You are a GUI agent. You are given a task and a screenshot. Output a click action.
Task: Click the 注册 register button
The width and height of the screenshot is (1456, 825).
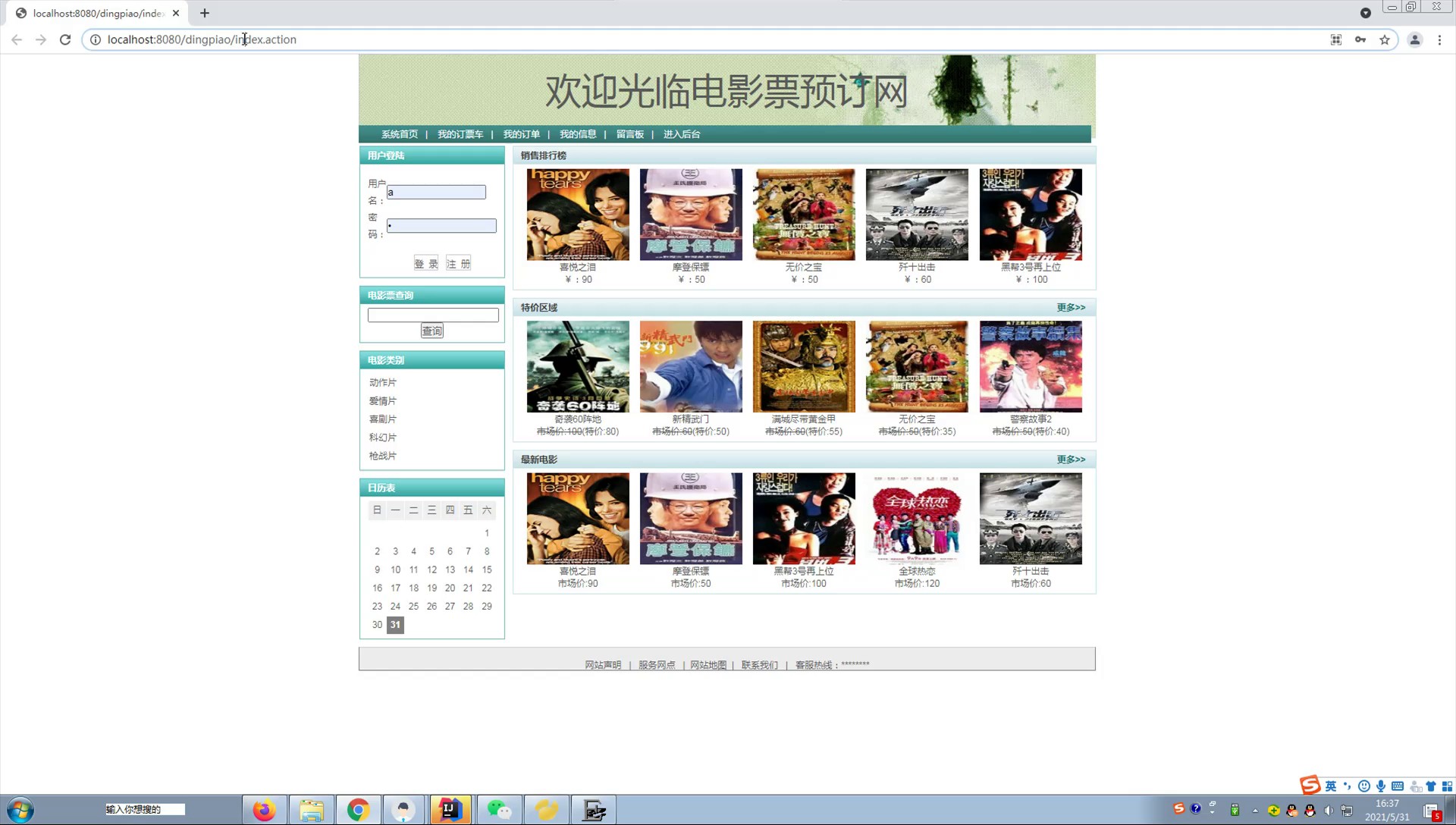click(458, 263)
